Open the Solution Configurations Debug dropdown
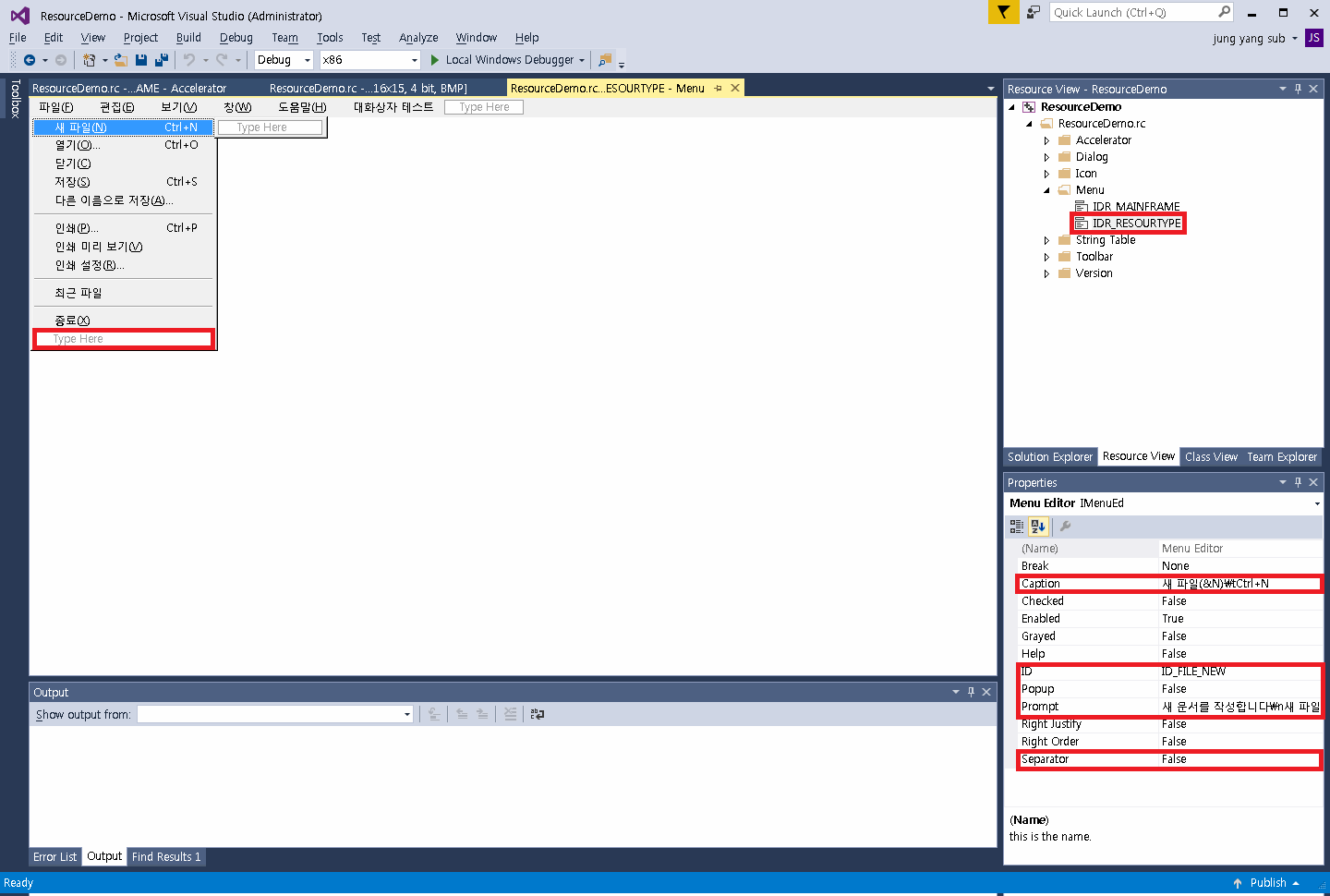1330x896 pixels. click(308, 60)
